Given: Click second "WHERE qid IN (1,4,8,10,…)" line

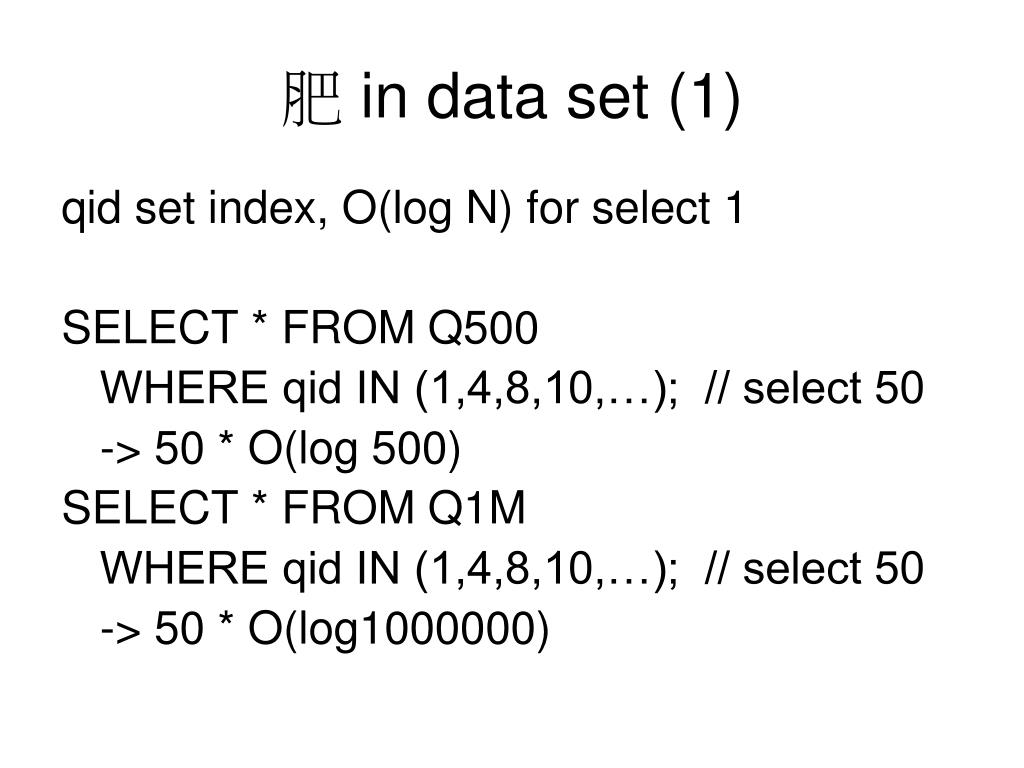Looking at the screenshot, I should (389, 568).
